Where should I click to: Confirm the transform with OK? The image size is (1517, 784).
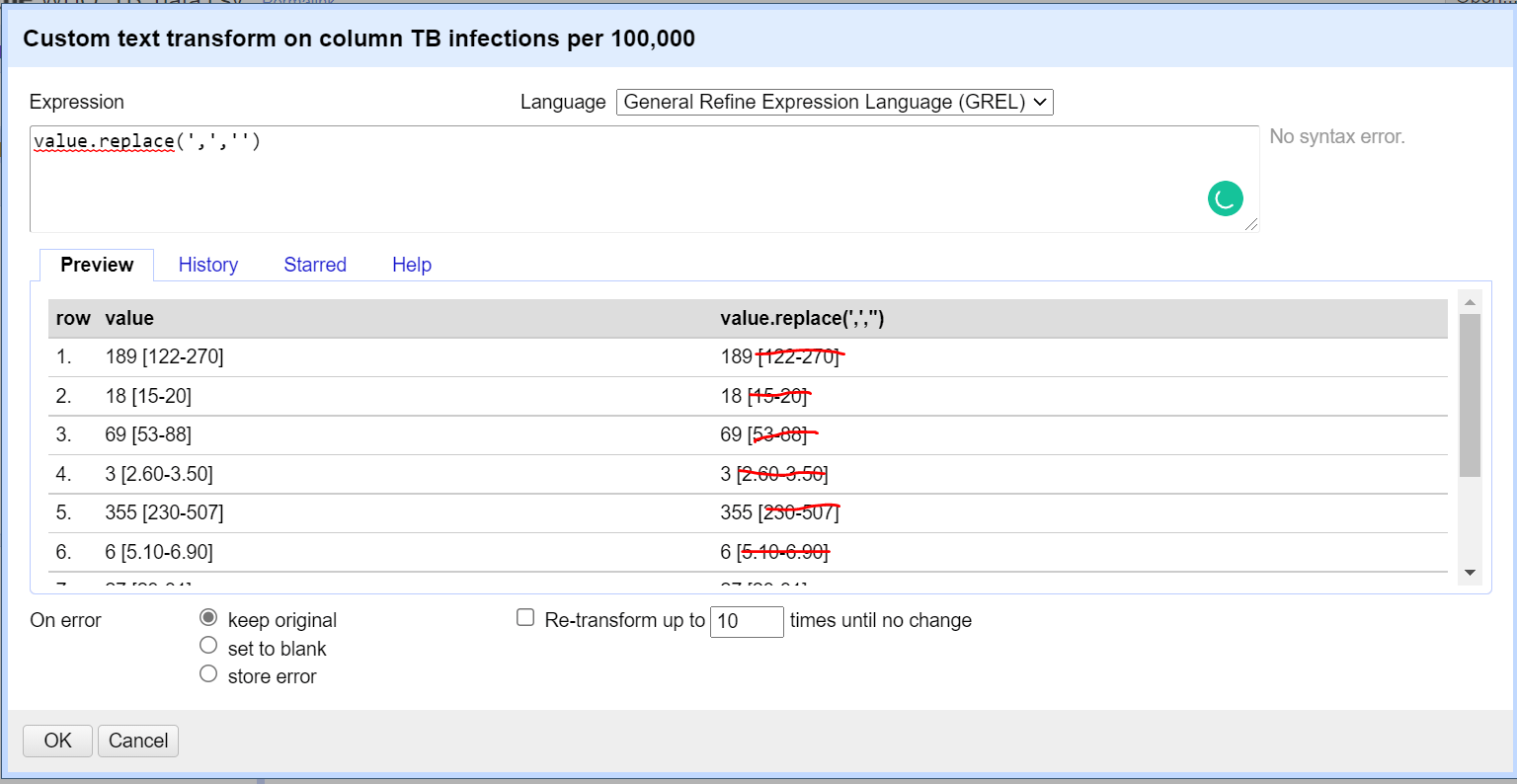[x=58, y=741]
